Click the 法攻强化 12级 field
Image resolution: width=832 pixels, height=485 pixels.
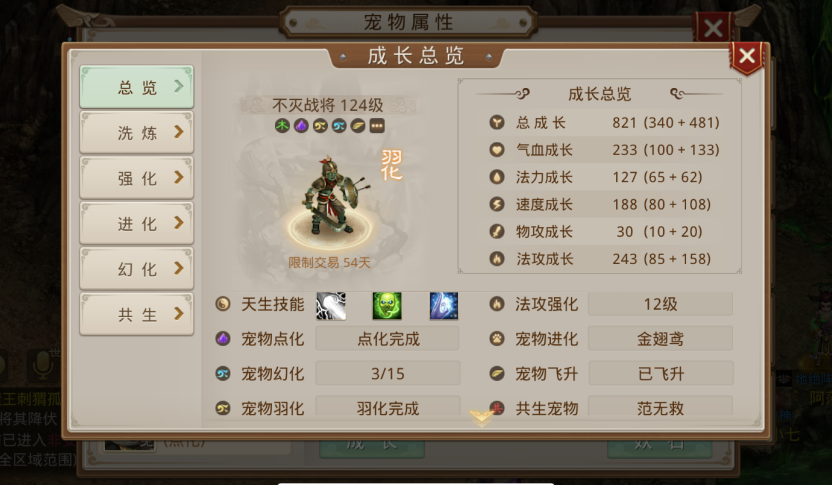point(661,304)
